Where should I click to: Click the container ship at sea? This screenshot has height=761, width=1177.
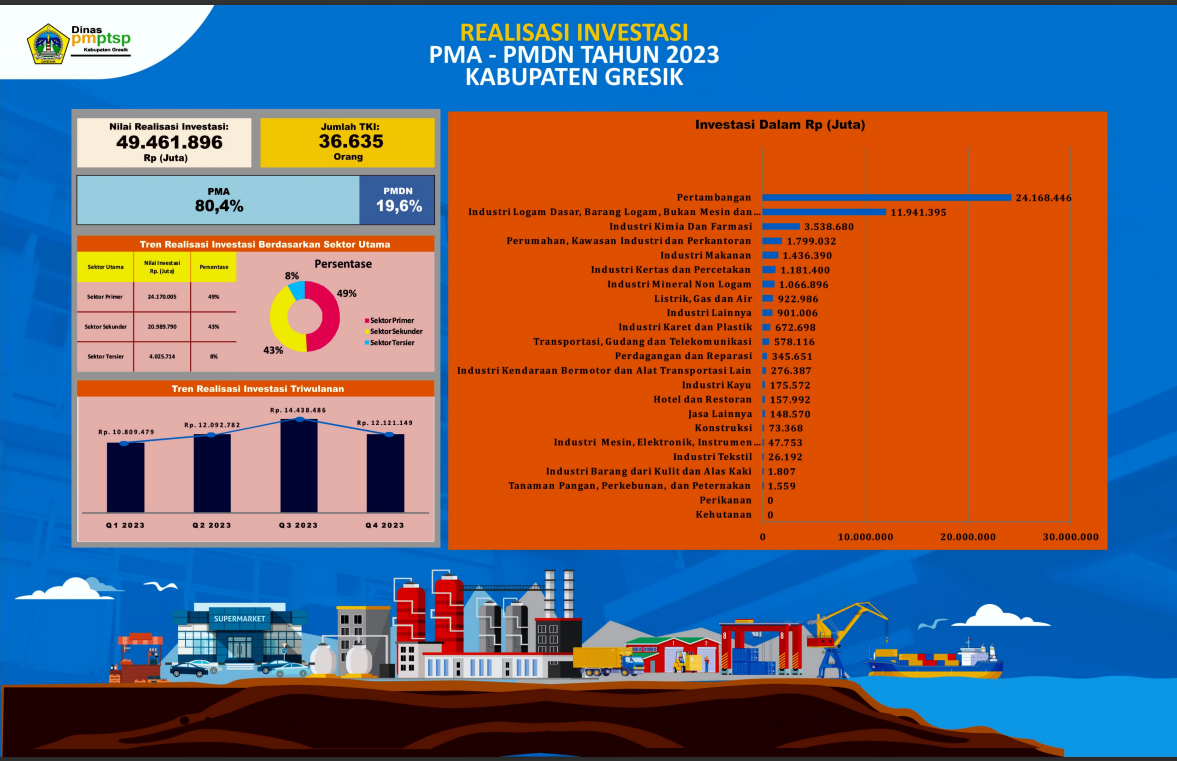click(x=934, y=659)
